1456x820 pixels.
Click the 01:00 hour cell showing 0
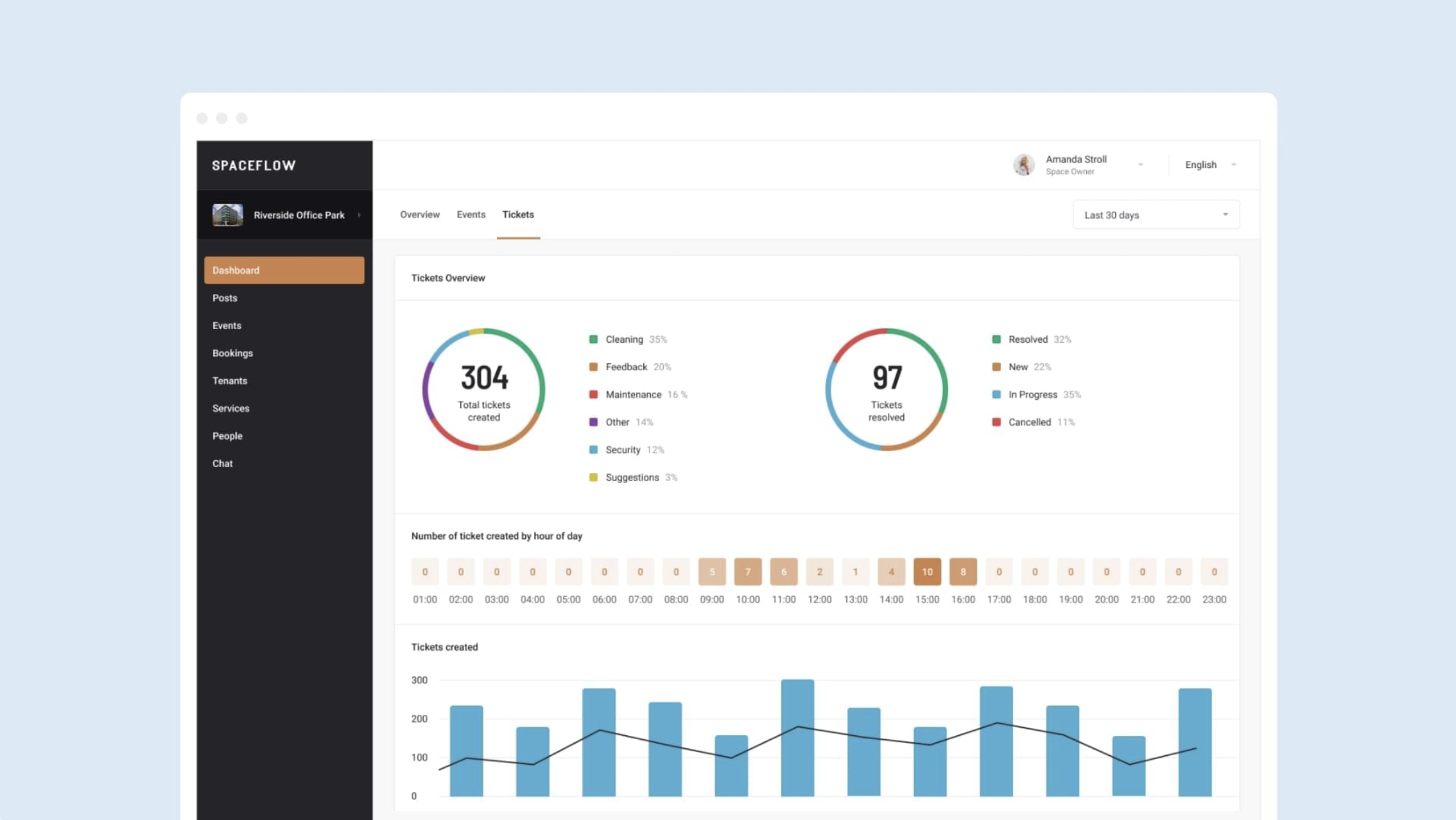coord(425,572)
